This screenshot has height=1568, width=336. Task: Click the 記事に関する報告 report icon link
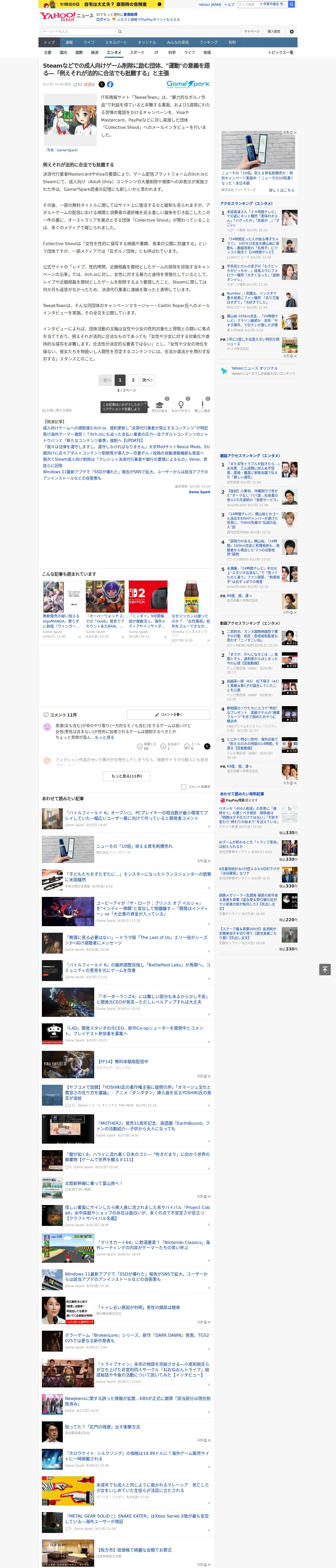pyautogui.click(x=57, y=410)
